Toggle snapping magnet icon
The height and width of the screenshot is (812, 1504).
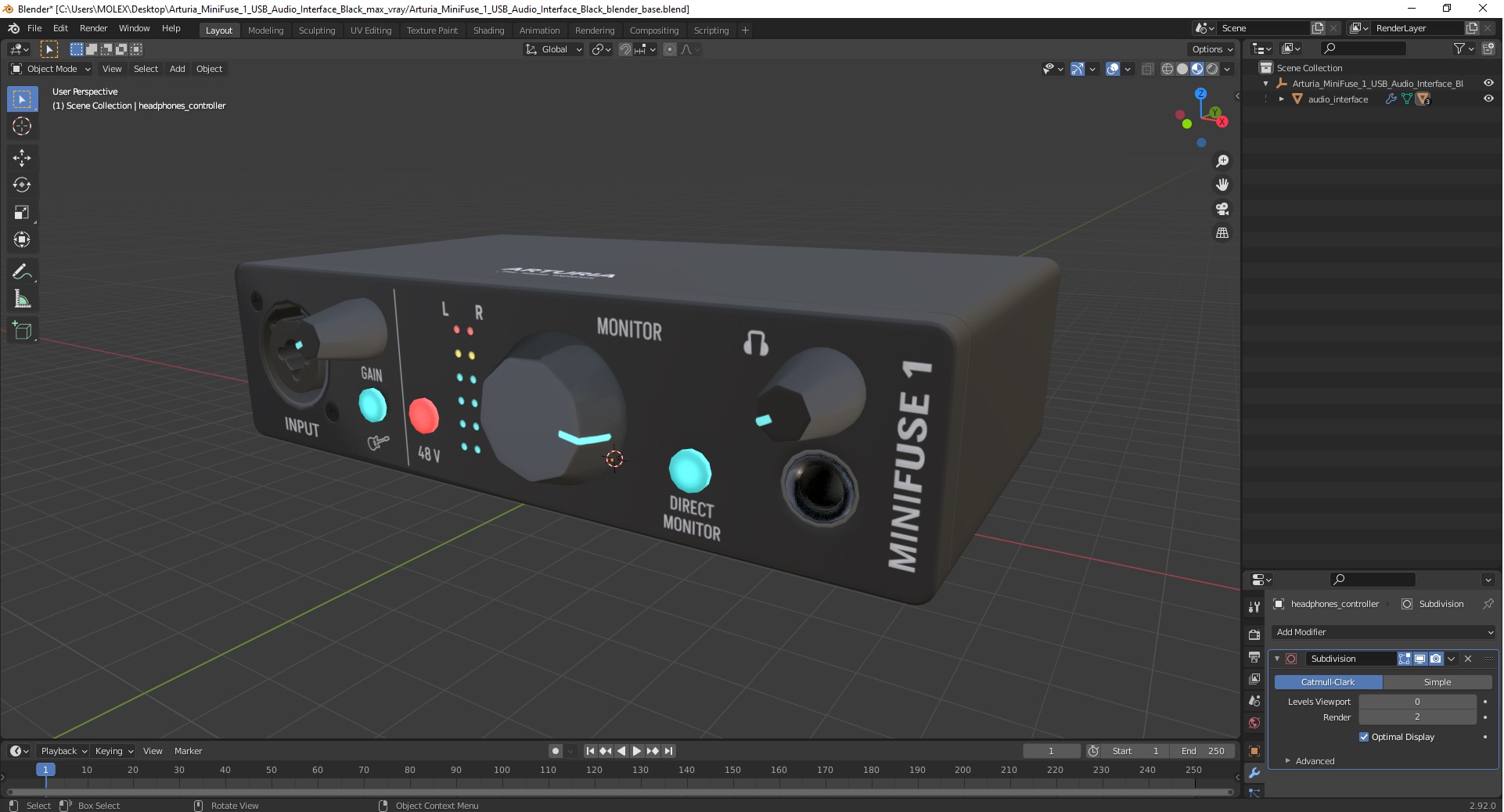coord(624,49)
